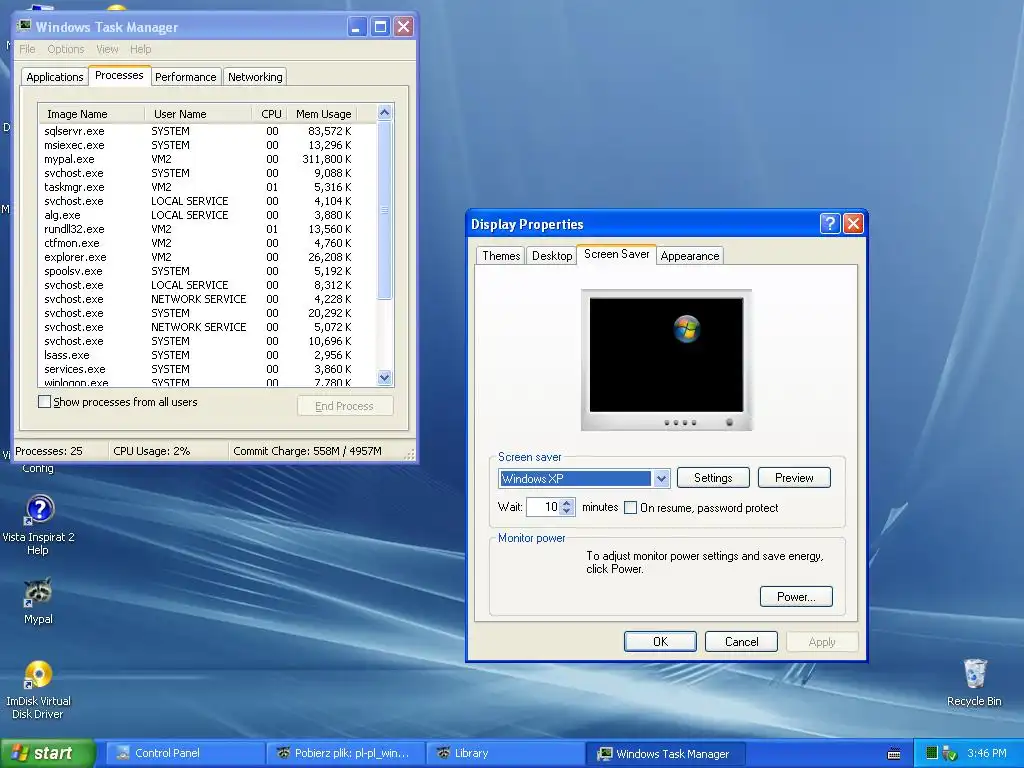Open the Recycle Bin desktop icon

tap(974, 674)
